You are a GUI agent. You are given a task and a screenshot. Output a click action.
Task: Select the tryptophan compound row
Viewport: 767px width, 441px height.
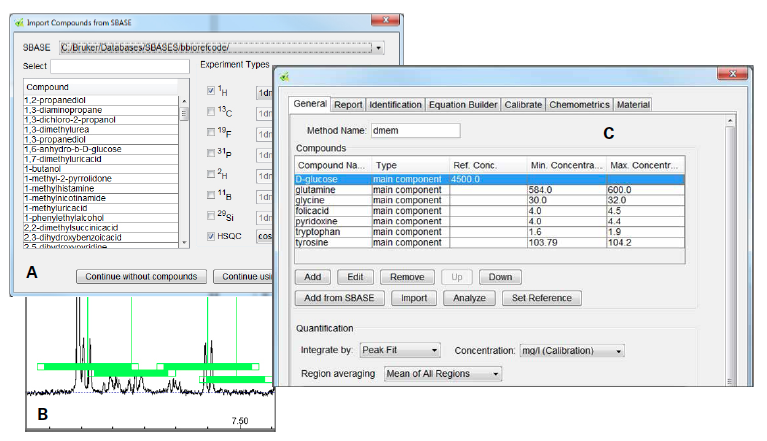[489, 232]
